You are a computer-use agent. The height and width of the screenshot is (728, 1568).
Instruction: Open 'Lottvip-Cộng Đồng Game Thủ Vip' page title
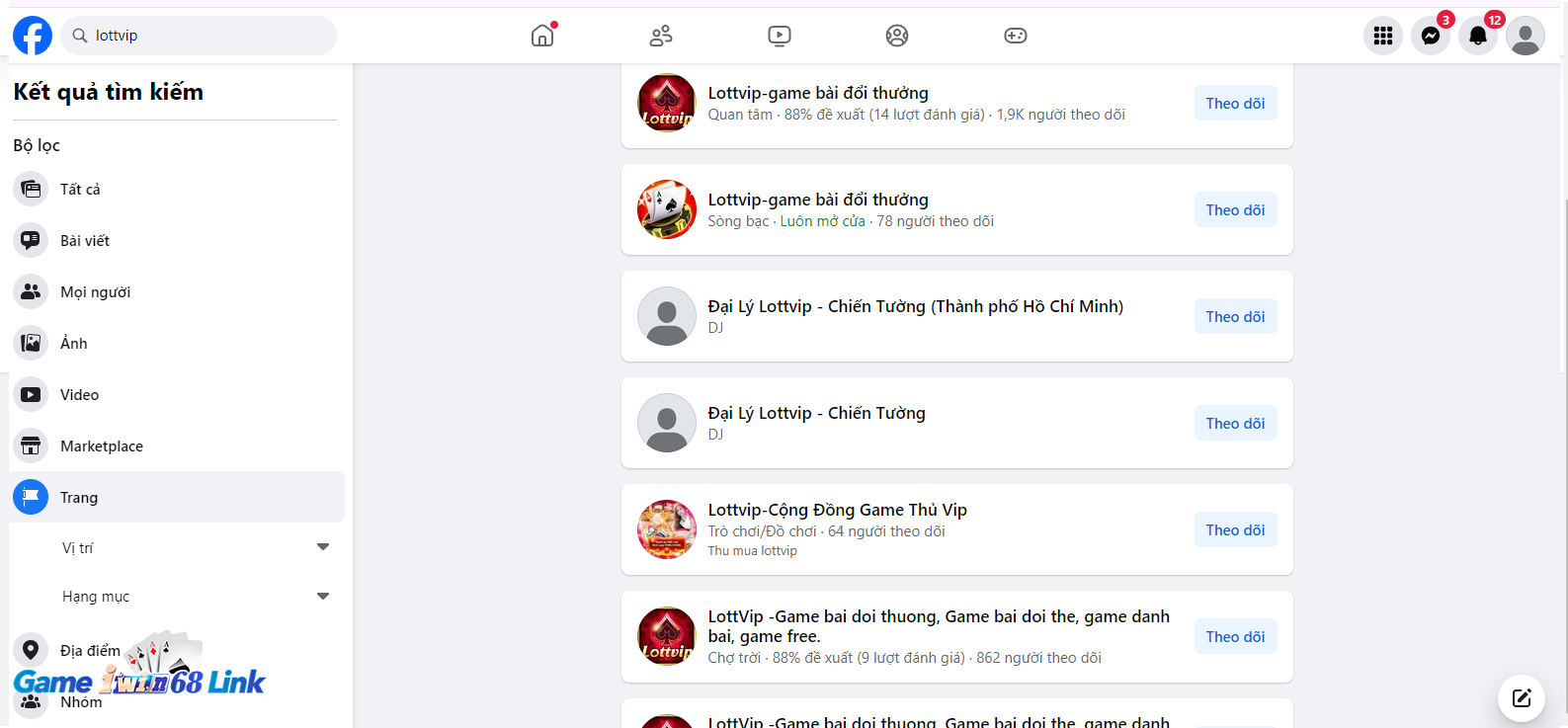click(837, 510)
